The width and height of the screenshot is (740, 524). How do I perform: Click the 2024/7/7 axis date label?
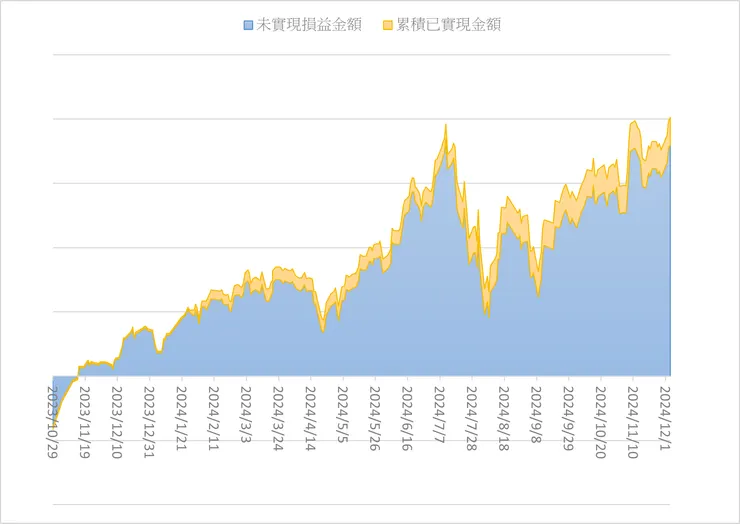(x=439, y=414)
